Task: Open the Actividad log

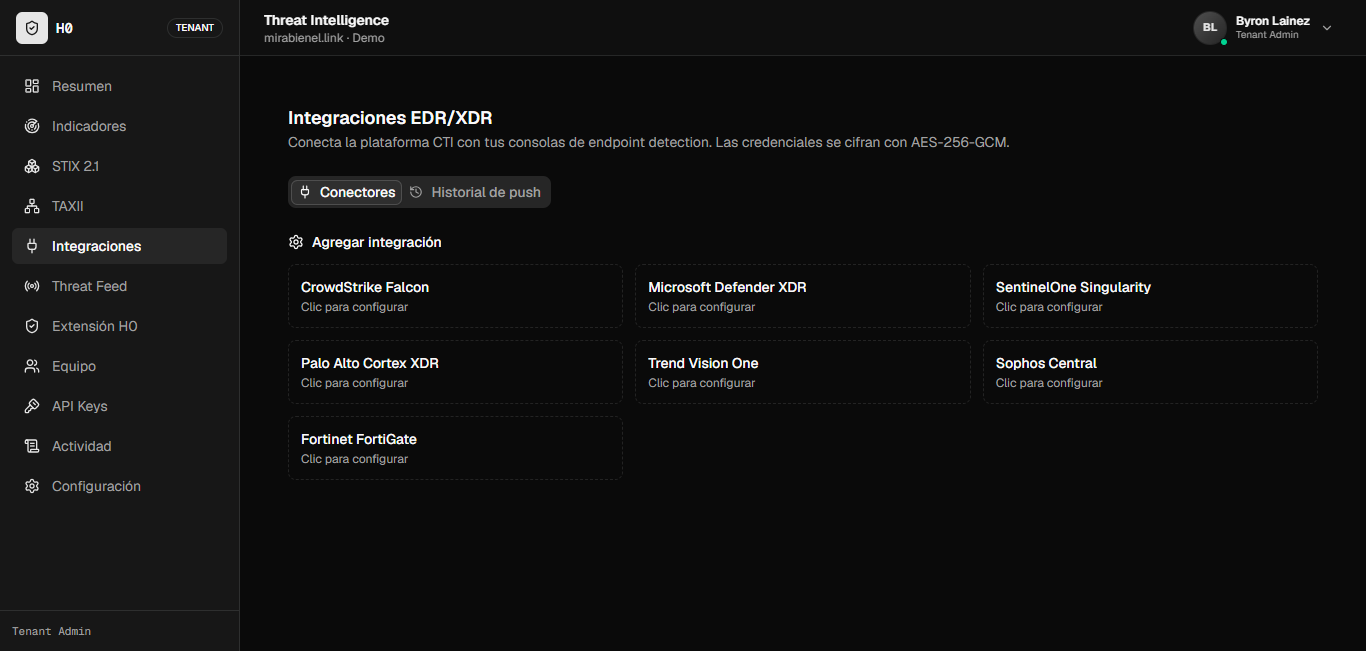Action: point(119,446)
